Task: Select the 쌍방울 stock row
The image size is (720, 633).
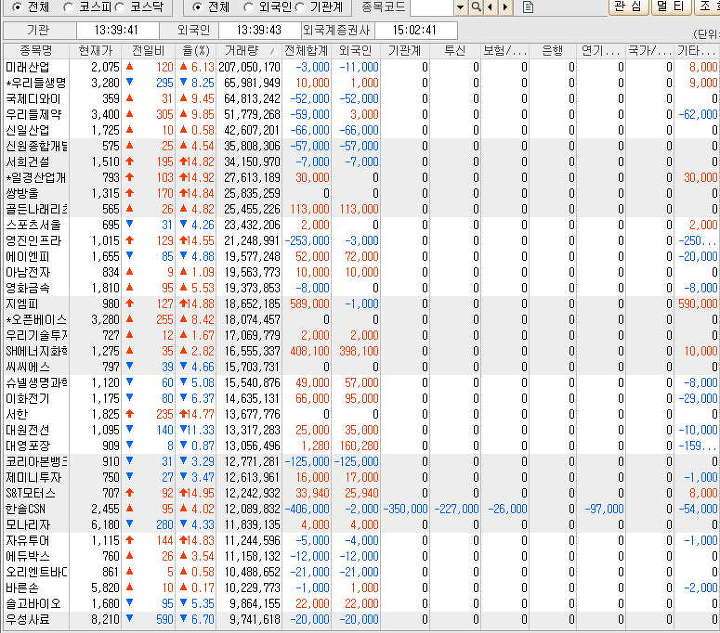Action: coord(360,193)
